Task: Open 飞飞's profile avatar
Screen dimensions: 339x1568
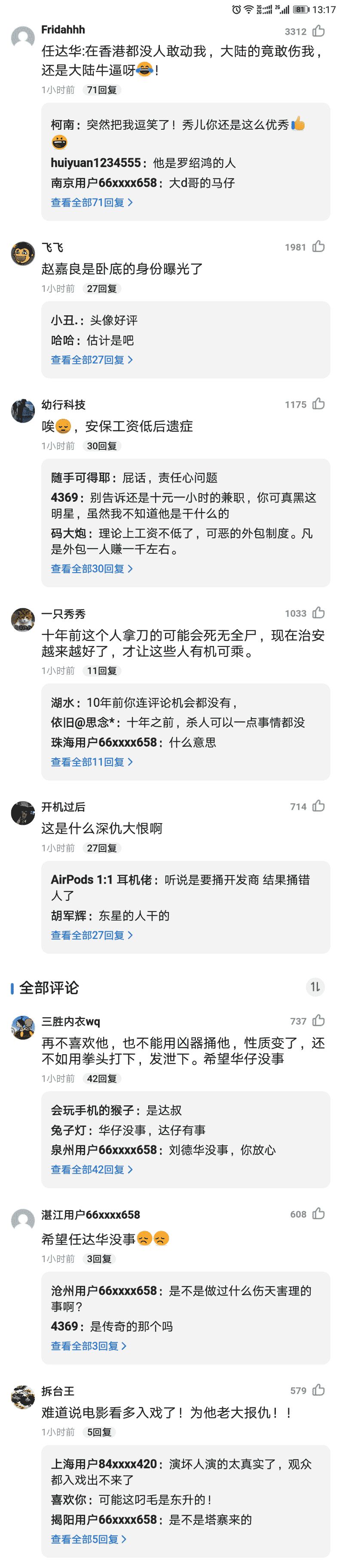Action: tap(23, 253)
